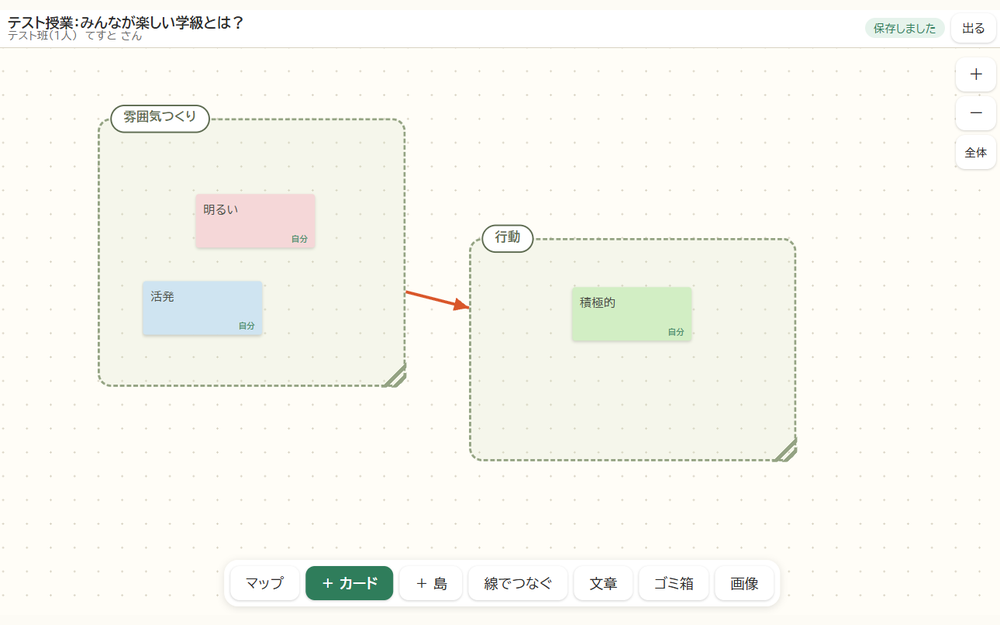Click the subtitle テスト班(1人) てすと さん
The width and height of the screenshot is (1000, 625).
coord(75,36)
